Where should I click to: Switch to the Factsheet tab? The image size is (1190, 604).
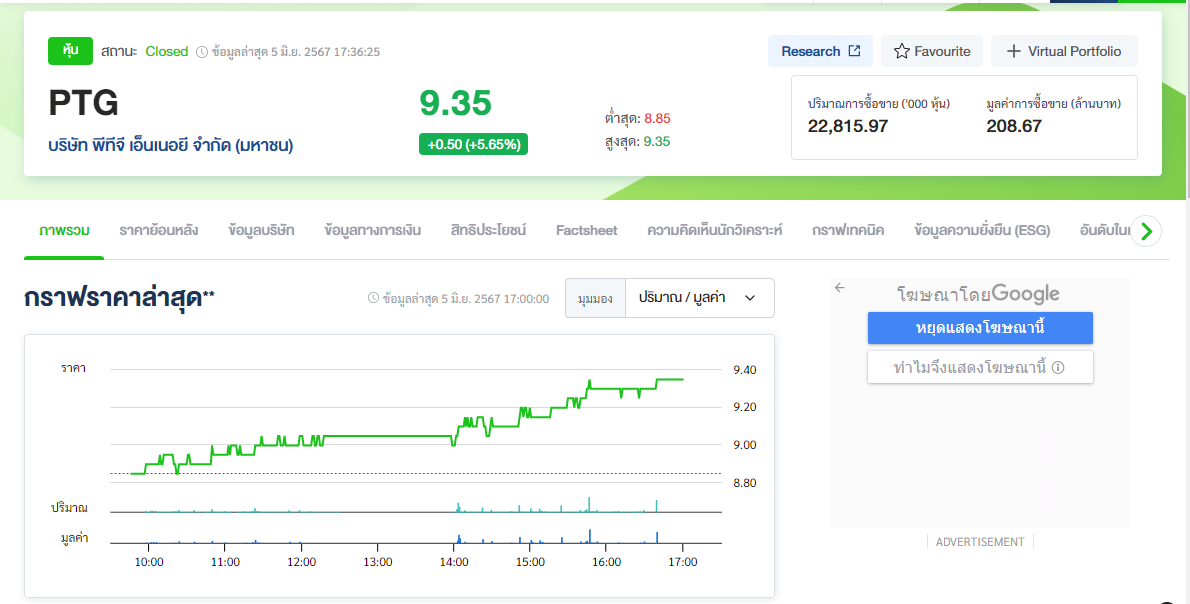pyautogui.click(x=587, y=230)
